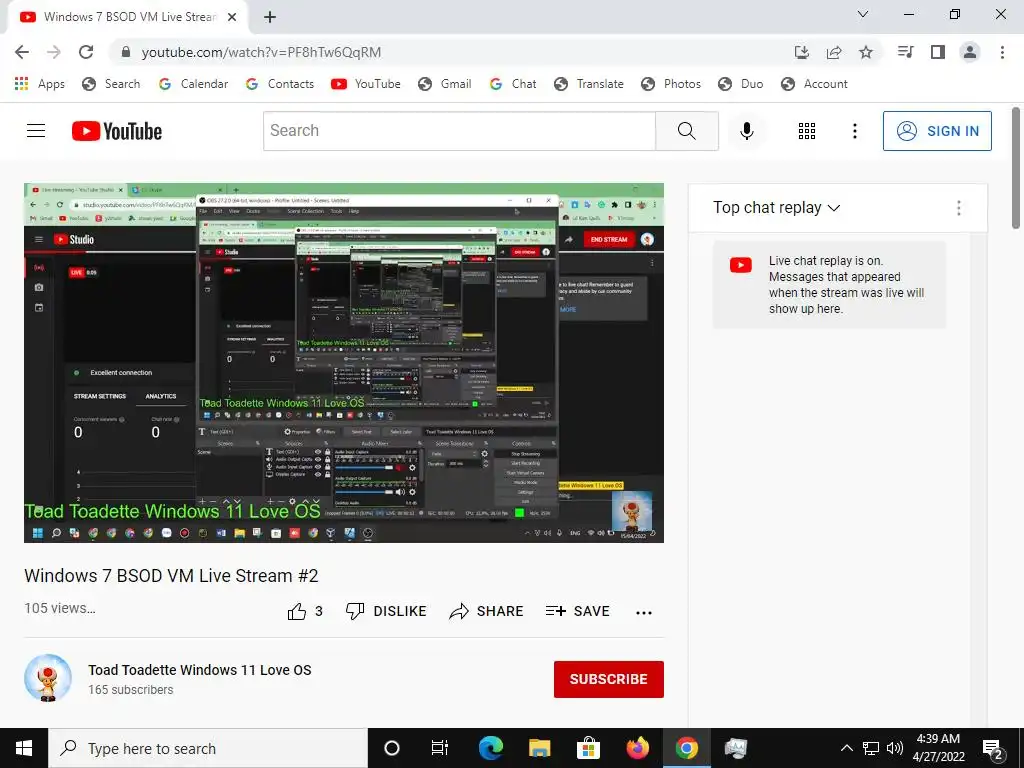
Task: Open Chrome tab search chevron
Action: (863, 14)
